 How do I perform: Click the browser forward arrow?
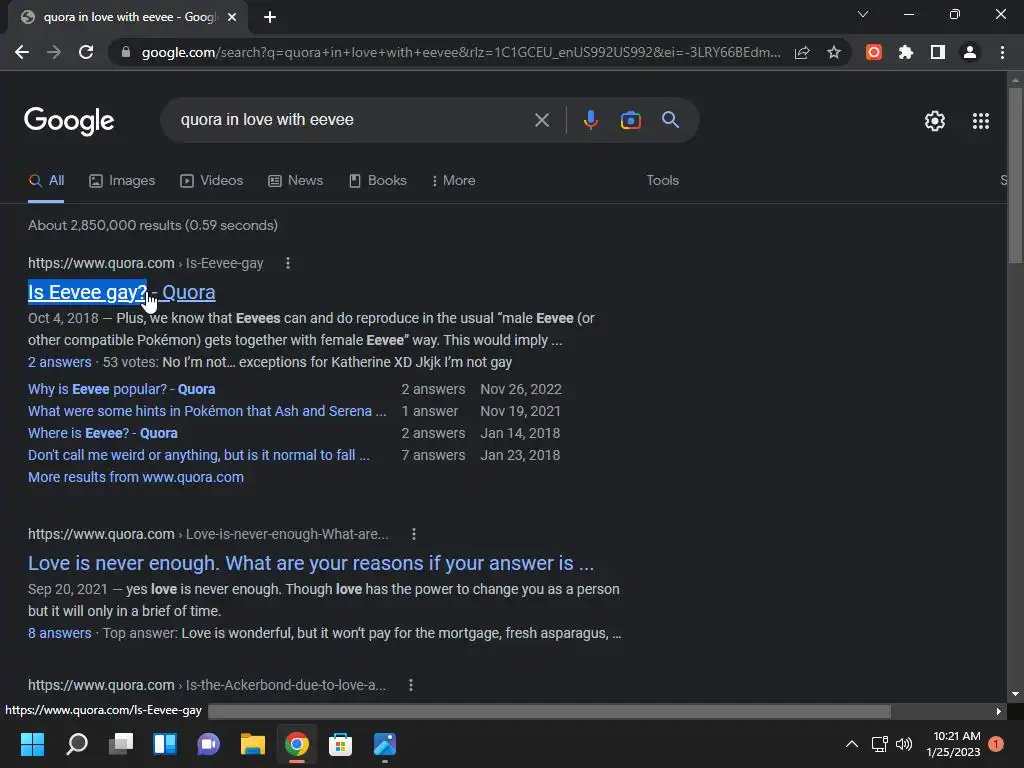pyautogui.click(x=54, y=52)
